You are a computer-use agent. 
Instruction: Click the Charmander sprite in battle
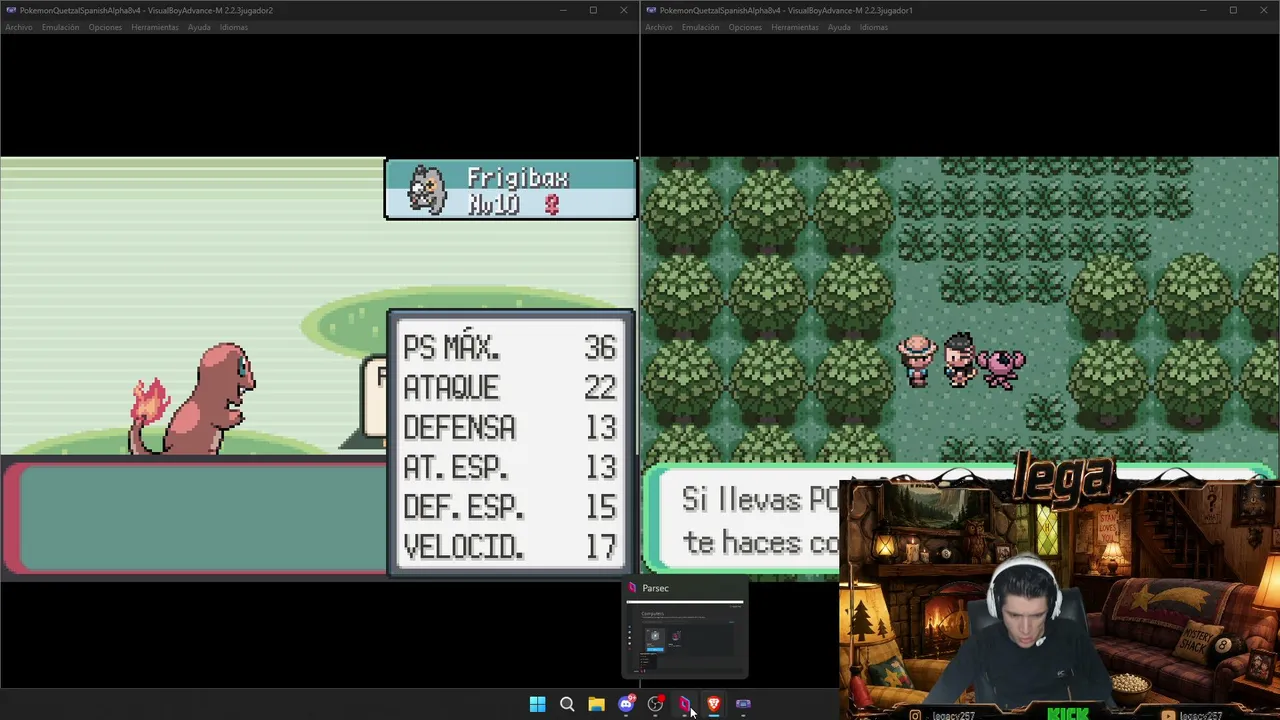[193, 400]
